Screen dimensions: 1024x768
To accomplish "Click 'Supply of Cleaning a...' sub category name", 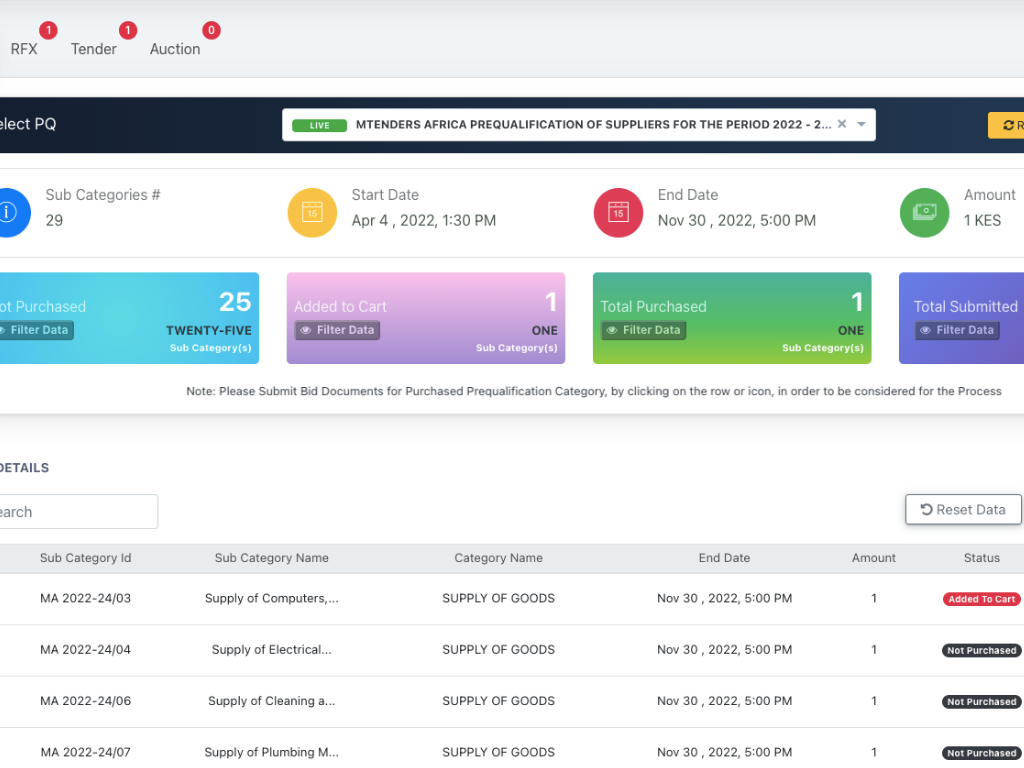I will click(272, 701).
